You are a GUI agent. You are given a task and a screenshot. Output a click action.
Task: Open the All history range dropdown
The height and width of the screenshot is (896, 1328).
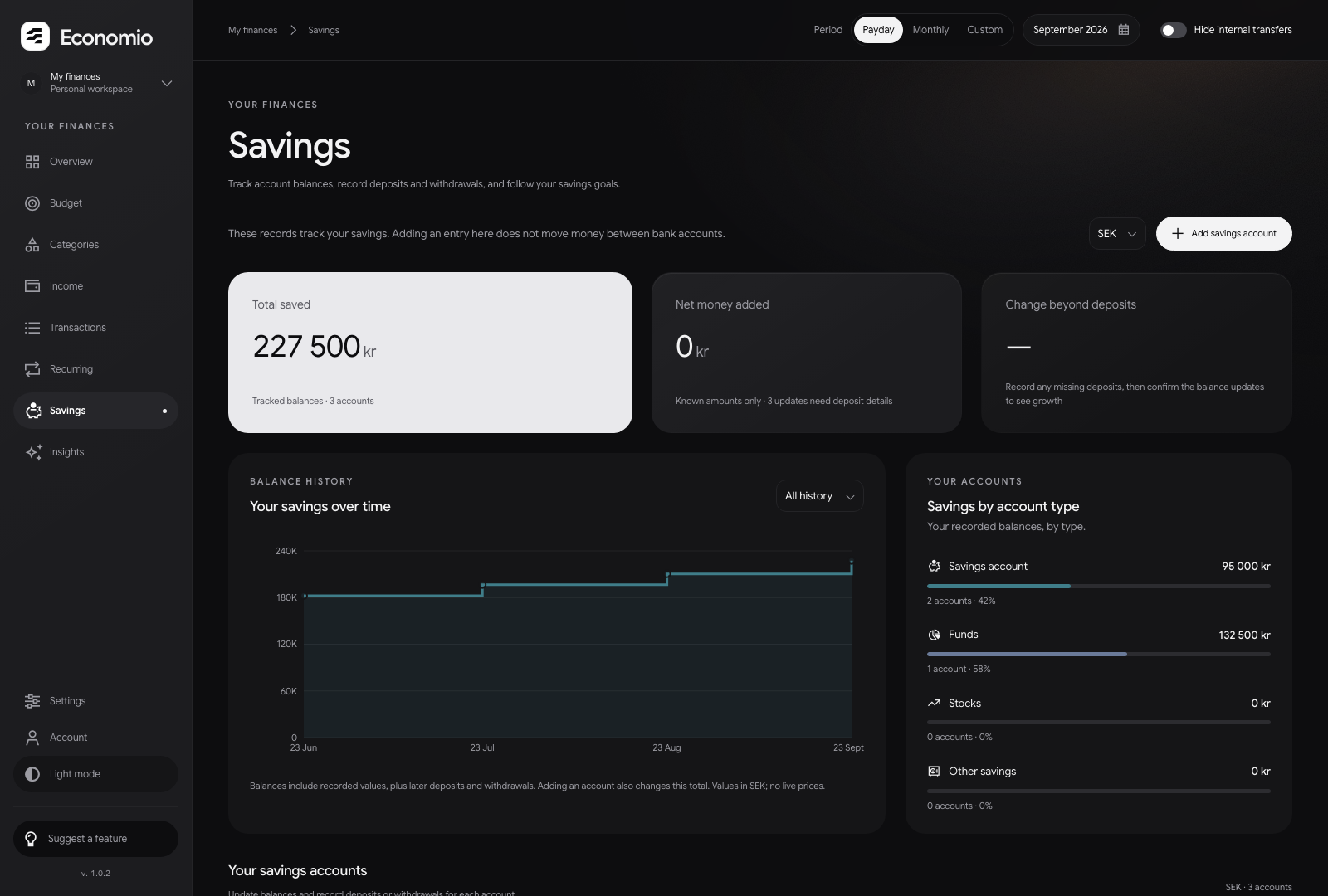[820, 496]
